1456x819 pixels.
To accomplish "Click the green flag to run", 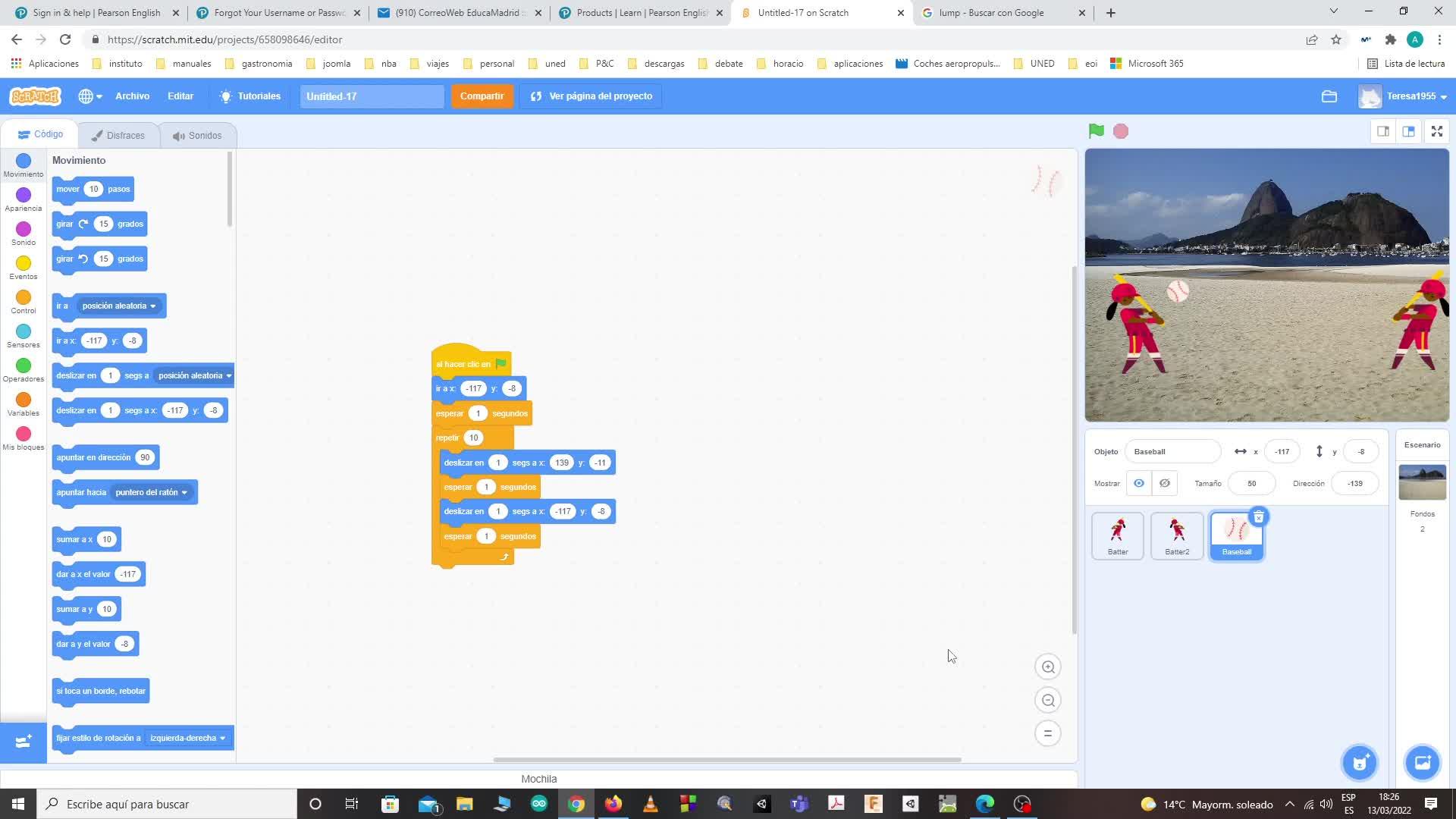I will pyautogui.click(x=1096, y=131).
